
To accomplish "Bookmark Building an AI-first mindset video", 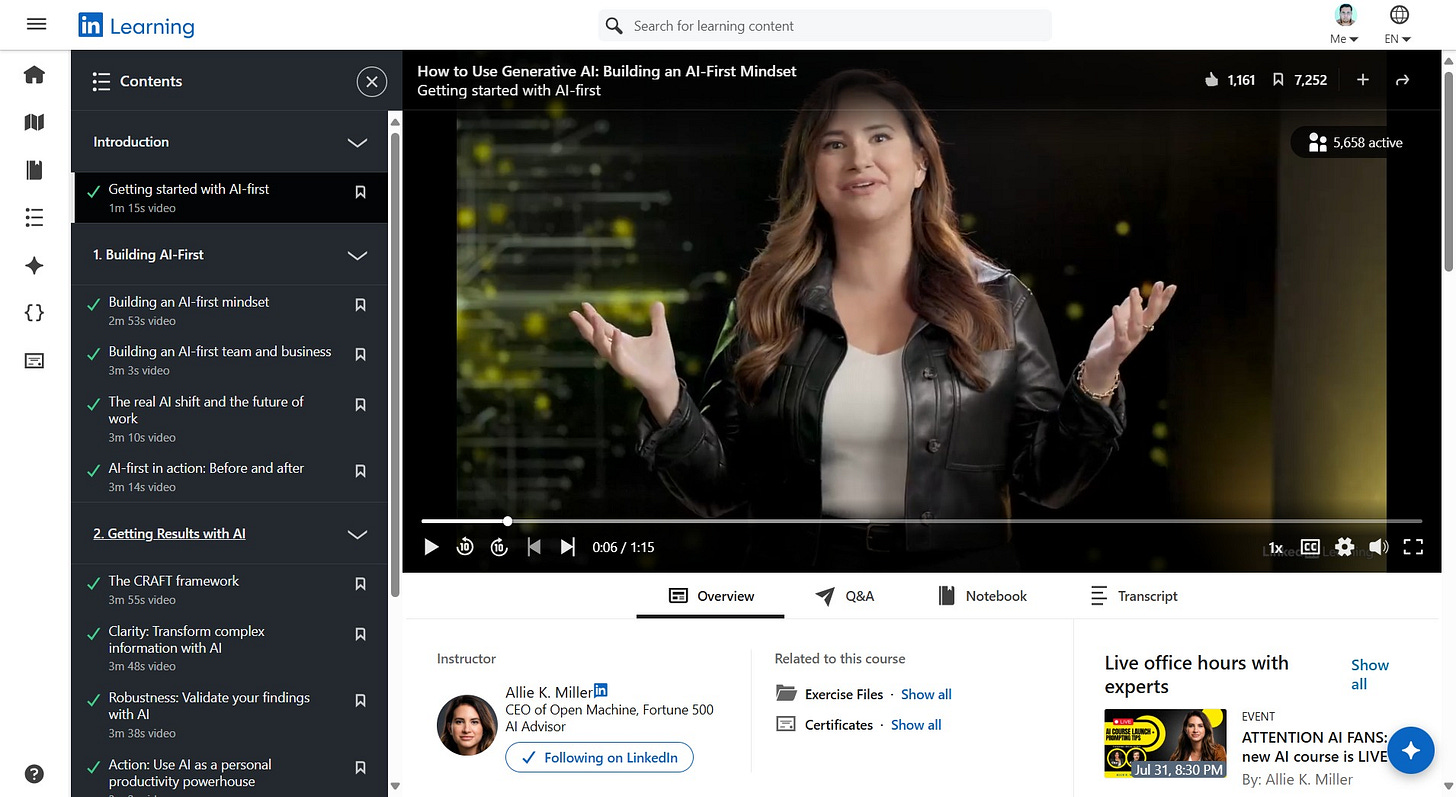I will coord(361,305).
